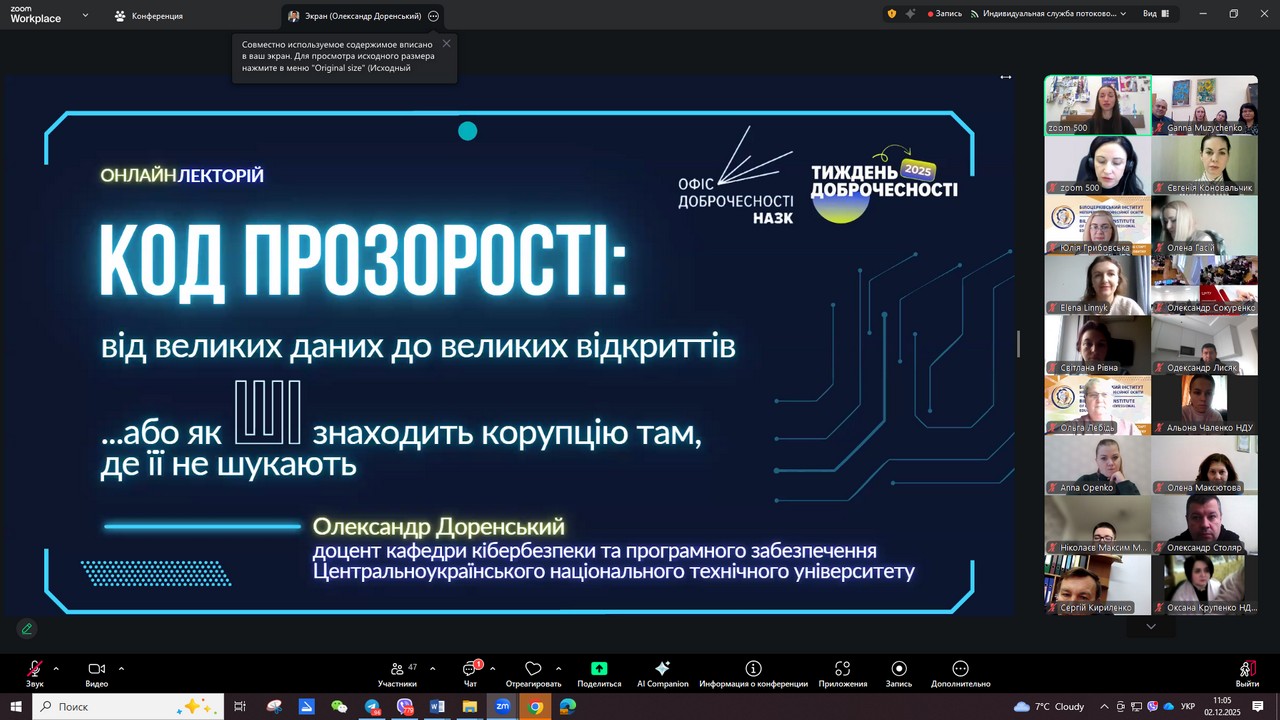1280x720 pixels.
Task: Open the Чат chat panel
Action: point(470,669)
